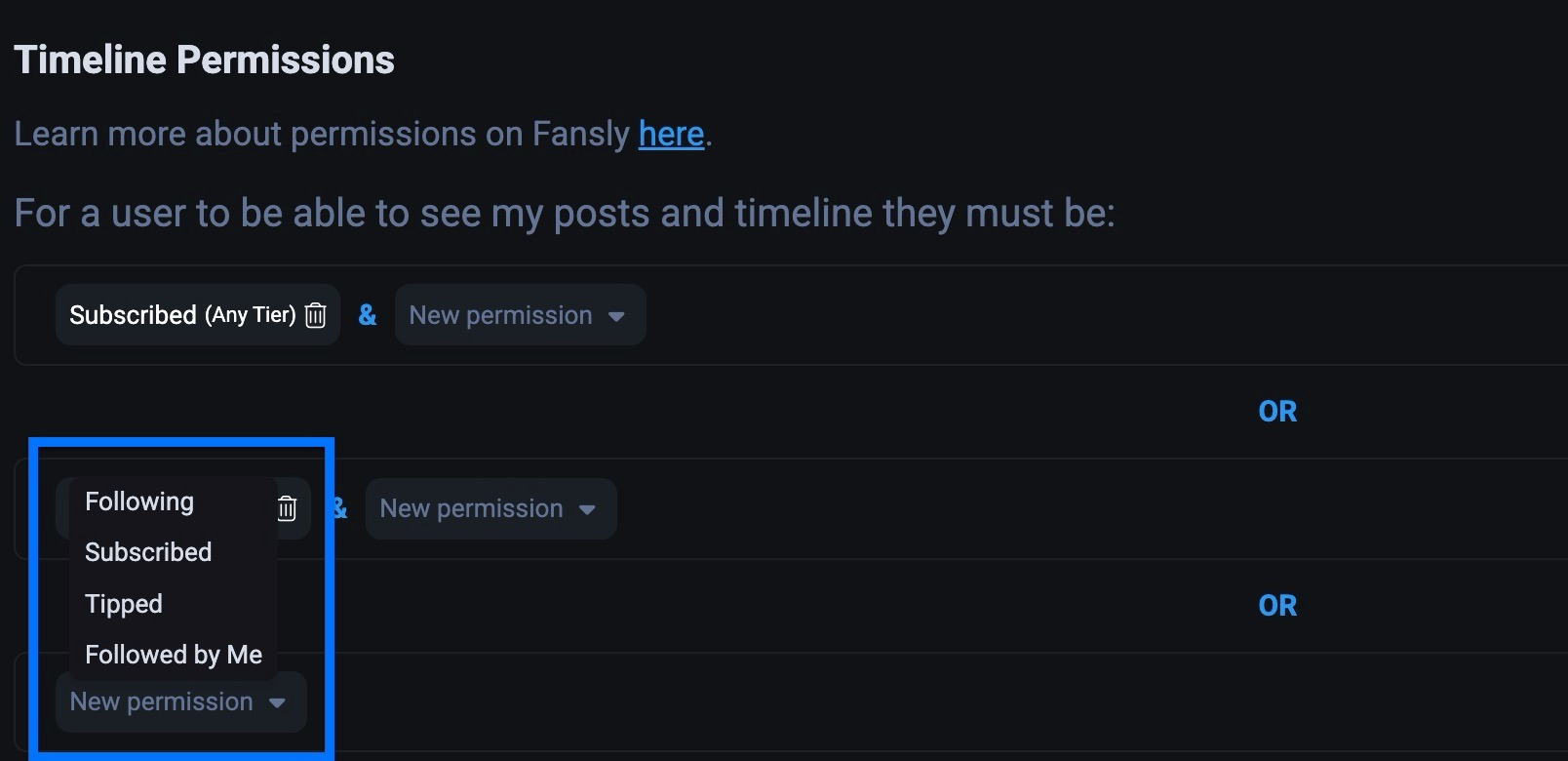Open the highlighted New permission dropdown
The width and height of the screenshot is (1568, 761).
coord(179,701)
